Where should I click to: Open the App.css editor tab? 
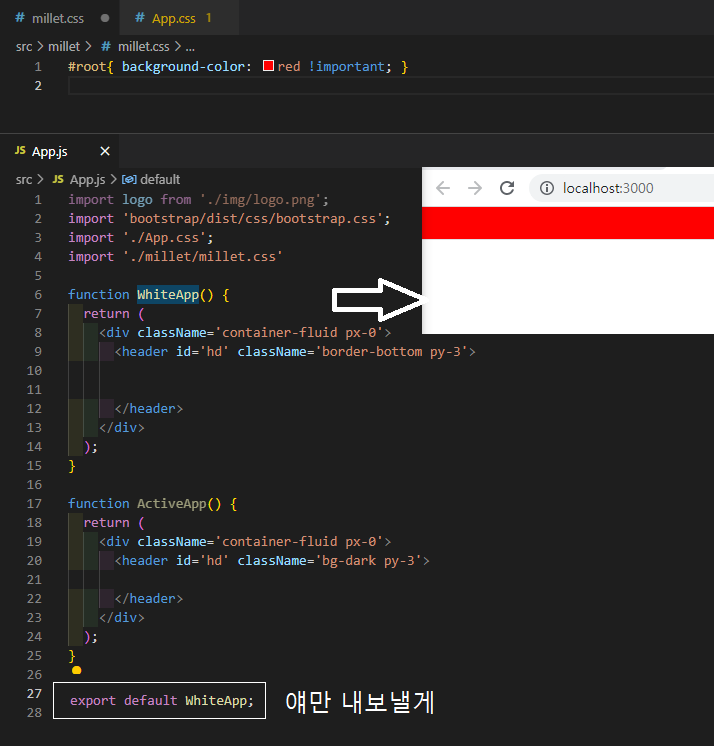179,18
